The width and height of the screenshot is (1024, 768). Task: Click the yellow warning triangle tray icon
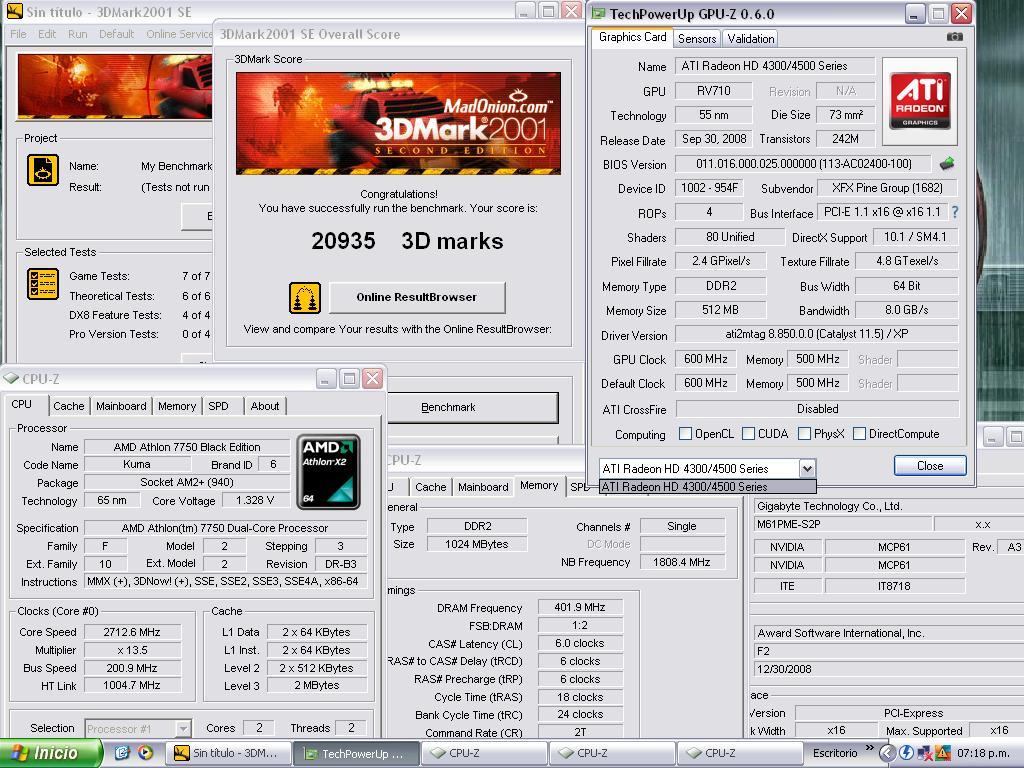pos(943,753)
